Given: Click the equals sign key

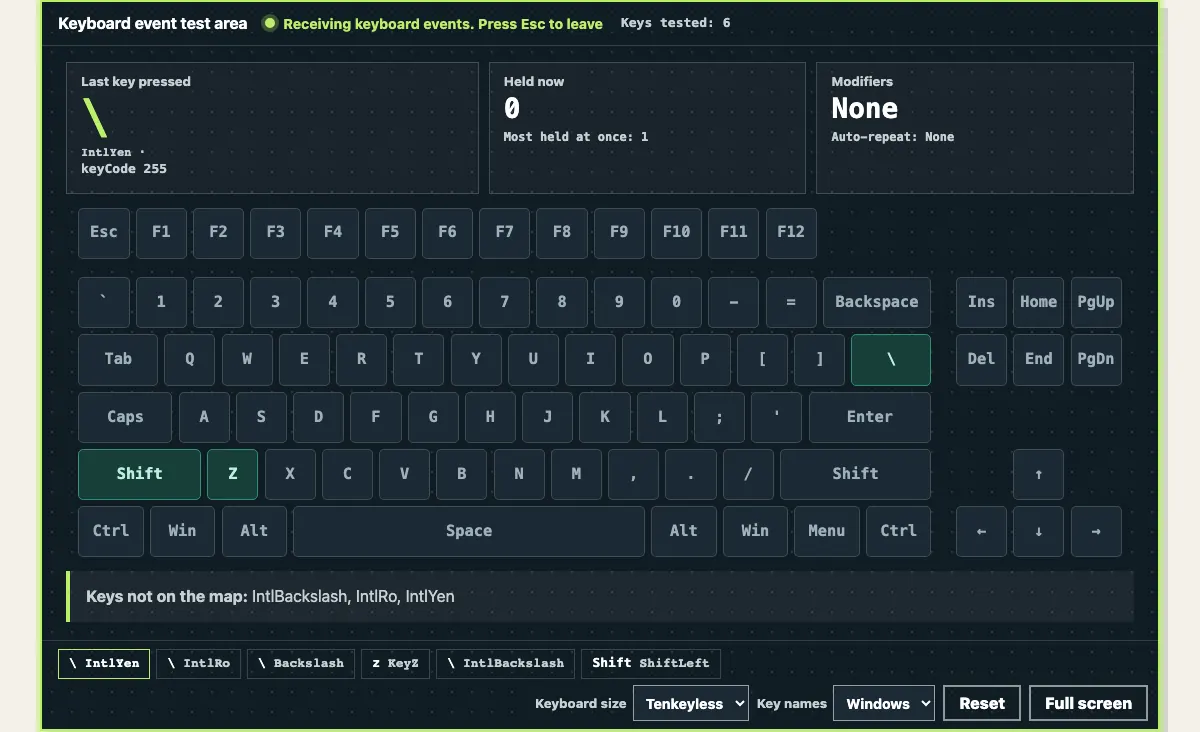Looking at the screenshot, I should pos(791,302).
